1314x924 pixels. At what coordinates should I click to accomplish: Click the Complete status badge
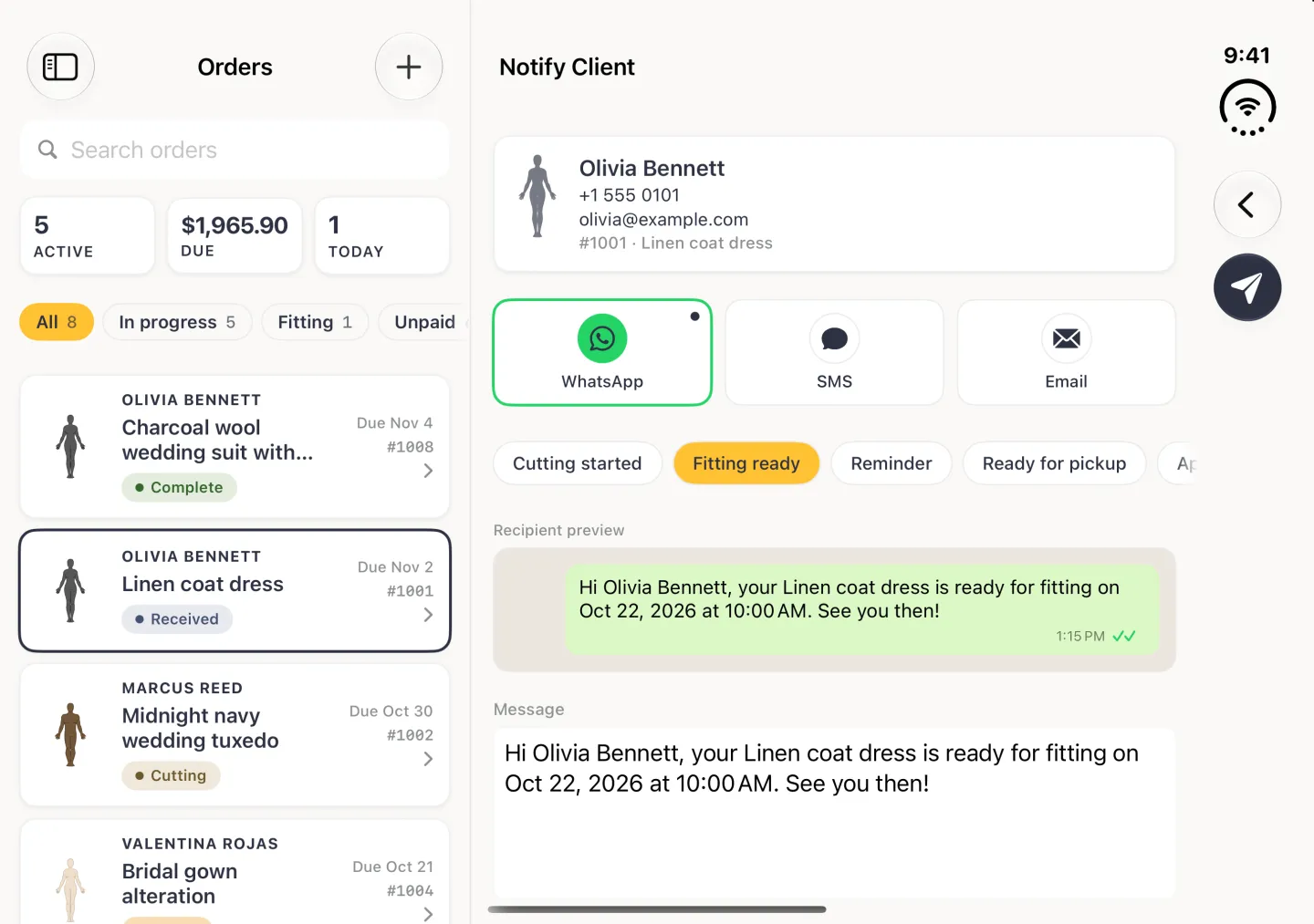179,487
